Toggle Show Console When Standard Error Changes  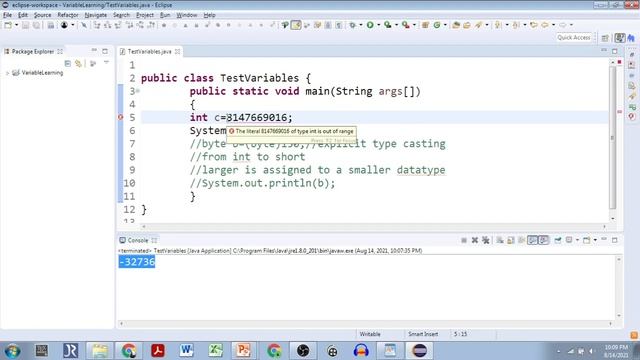point(543,240)
